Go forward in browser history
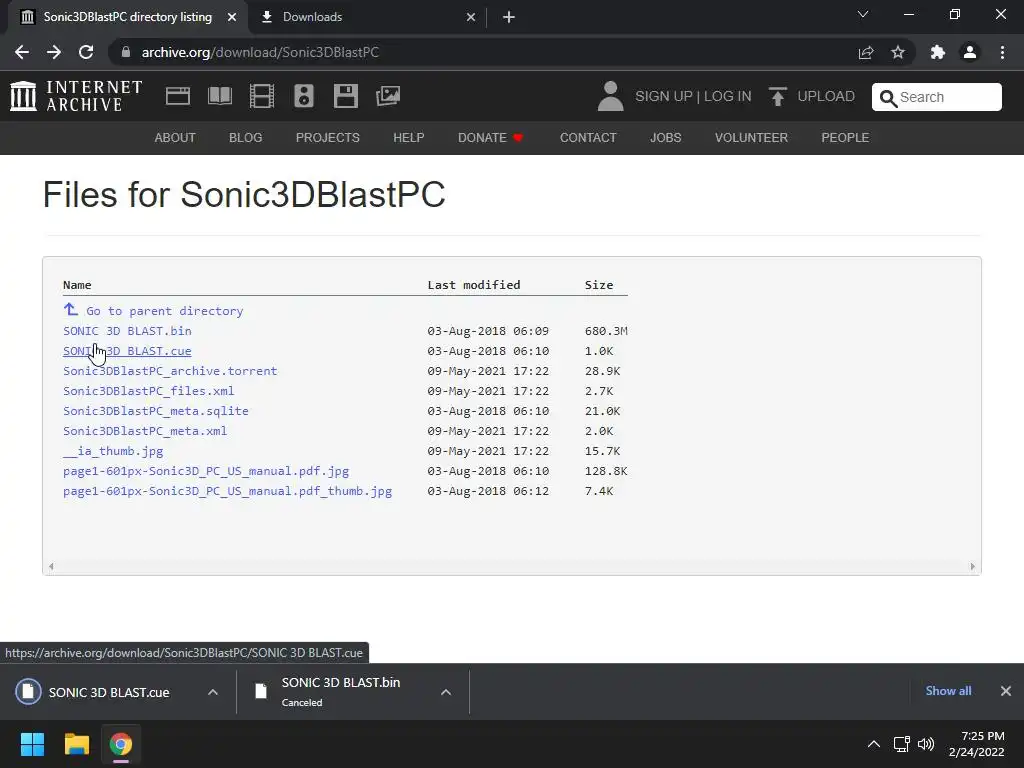The height and width of the screenshot is (768, 1024). point(54,52)
